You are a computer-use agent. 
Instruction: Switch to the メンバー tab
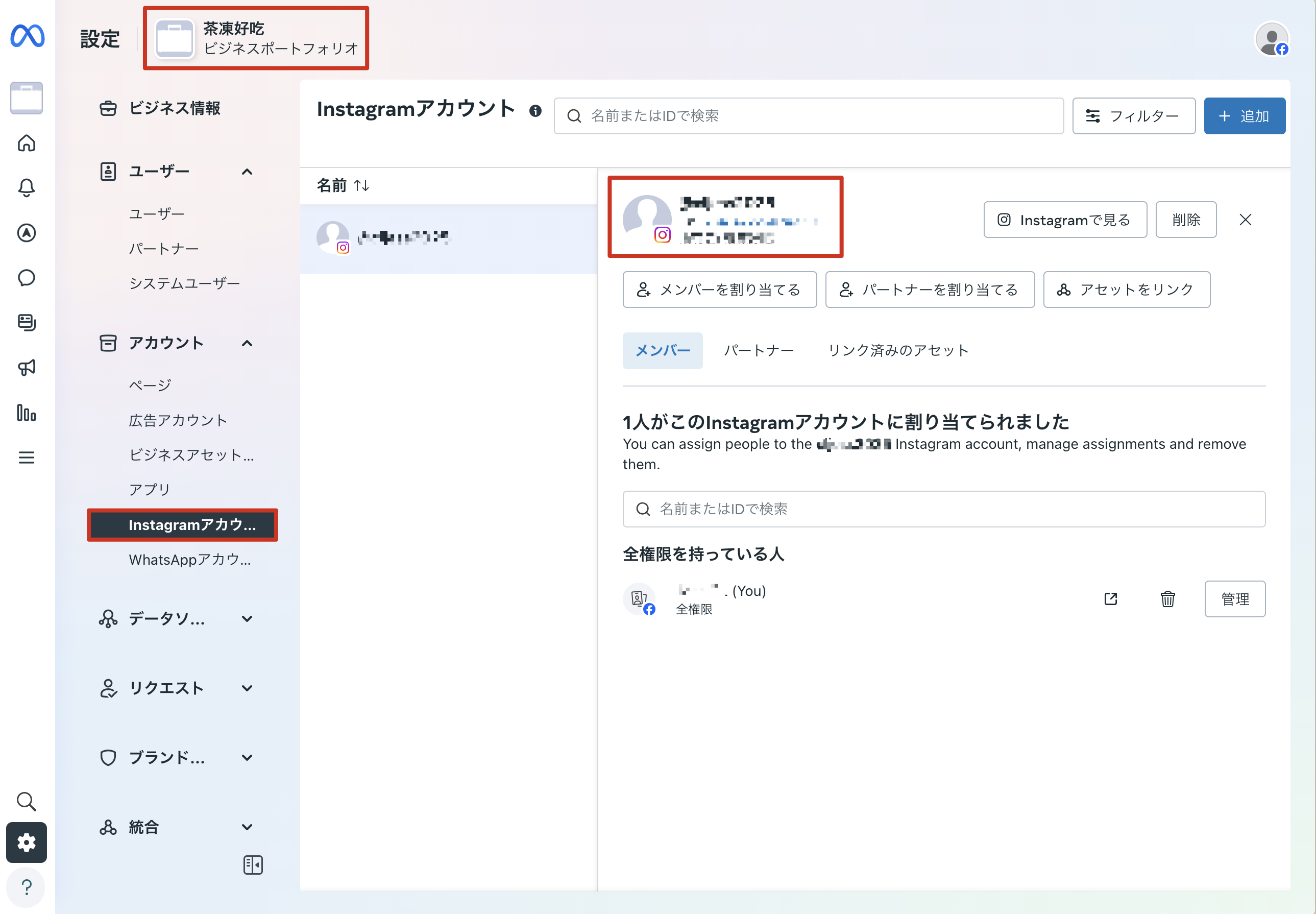tap(662, 350)
